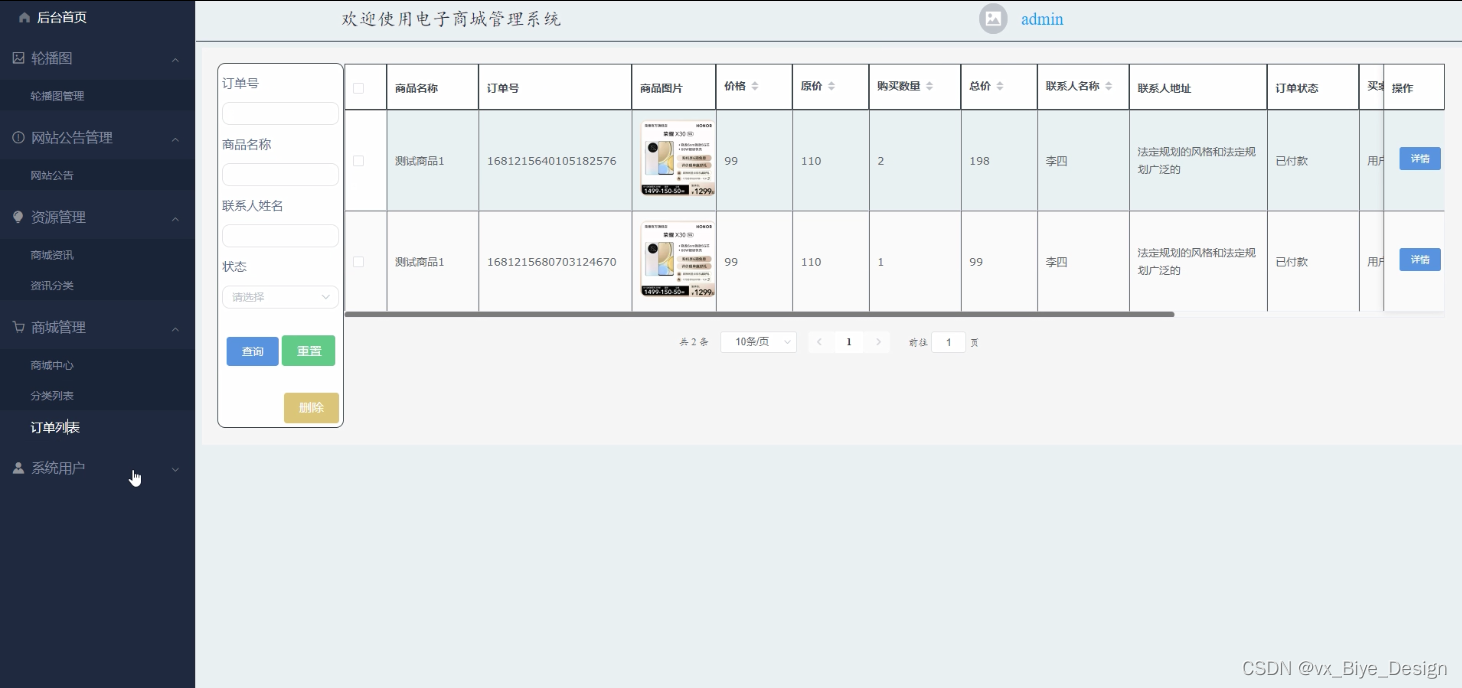Sort by 总价 column arrows
Screen dimensions: 1462x688
(1000, 87)
